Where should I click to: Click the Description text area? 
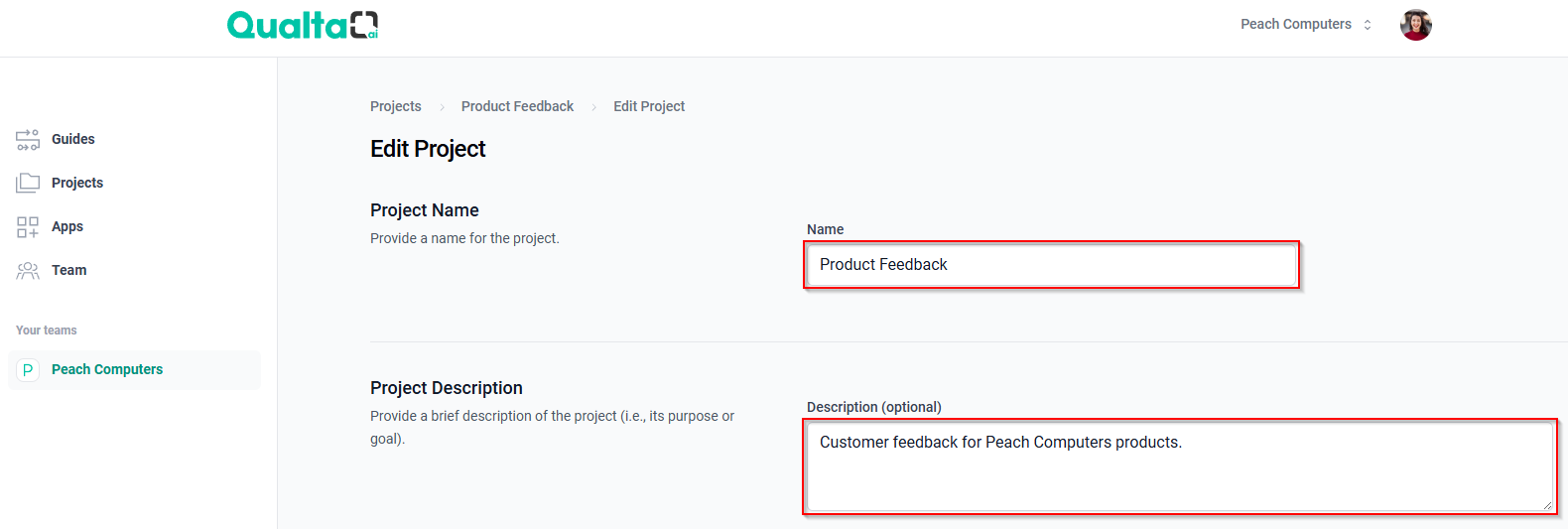coord(1180,466)
